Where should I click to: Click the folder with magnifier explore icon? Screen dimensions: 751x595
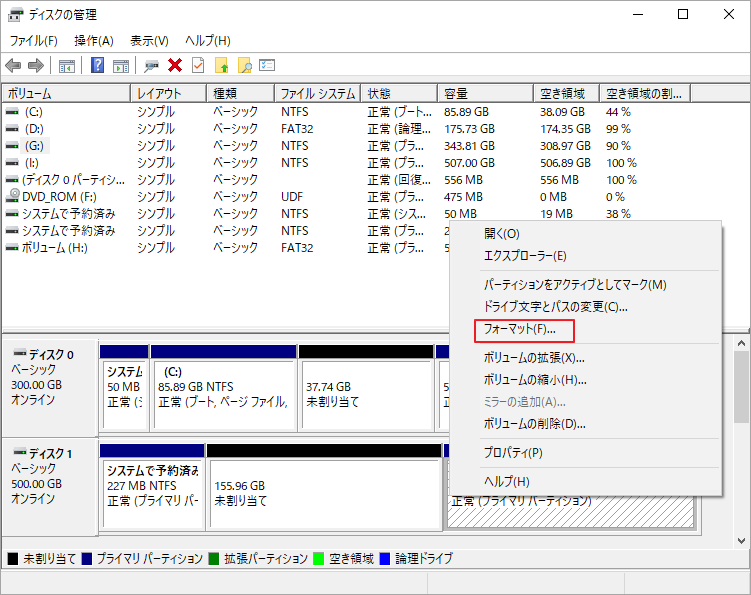(x=244, y=65)
